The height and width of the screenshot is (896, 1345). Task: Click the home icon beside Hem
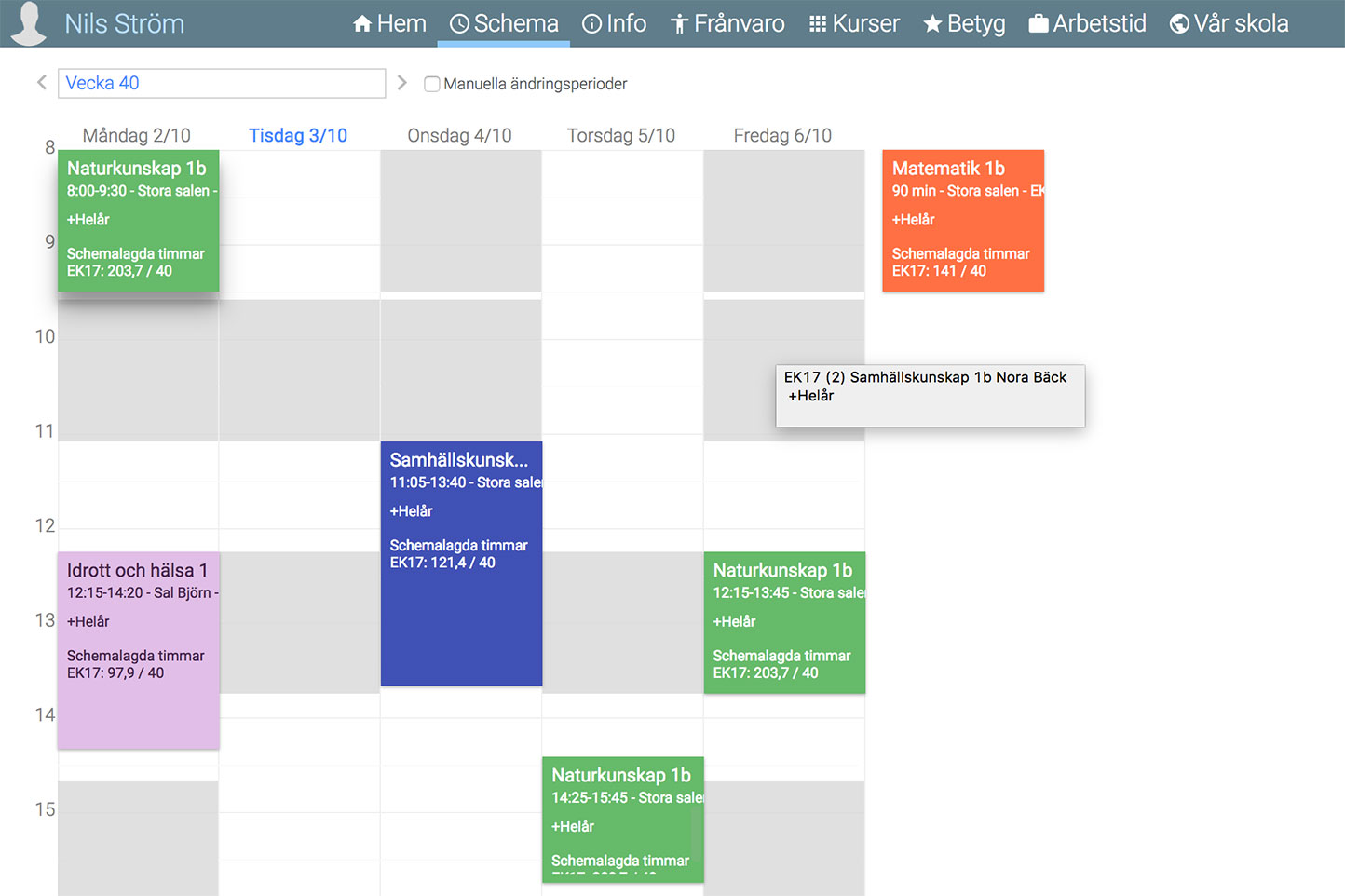(x=362, y=23)
